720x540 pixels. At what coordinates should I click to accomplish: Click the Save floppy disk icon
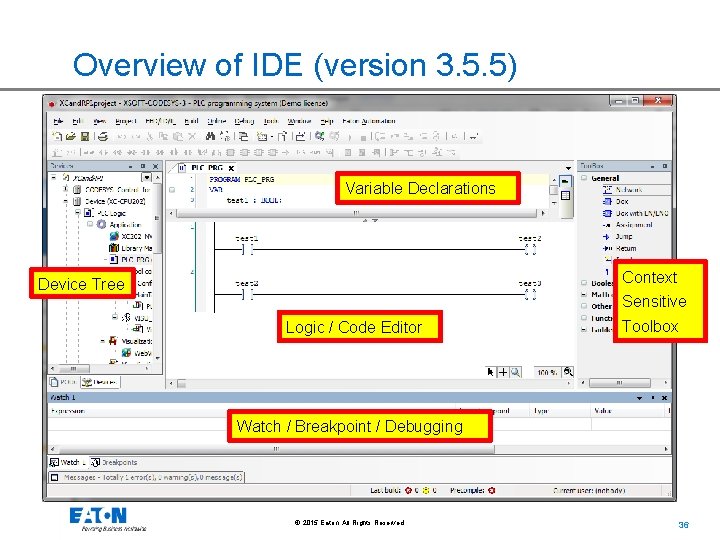click(x=85, y=136)
